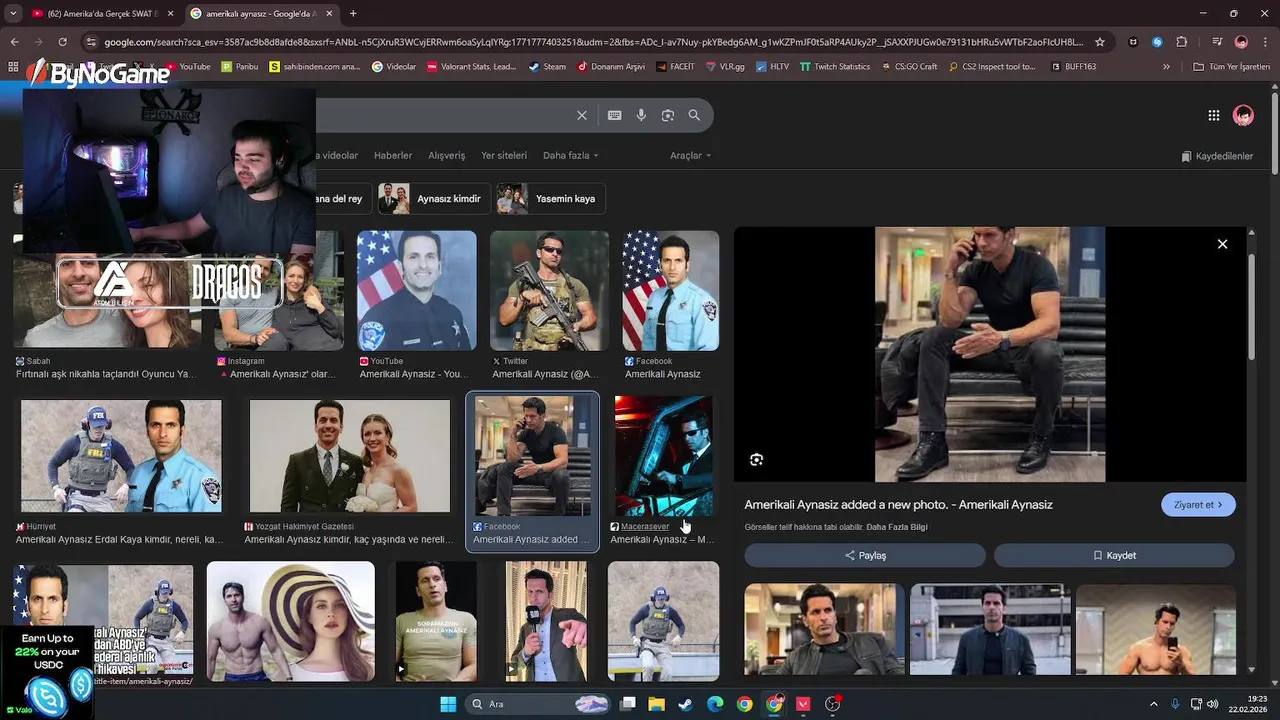Bookmark this page with the star icon
The width and height of the screenshot is (1280, 720).
point(1100,42)
